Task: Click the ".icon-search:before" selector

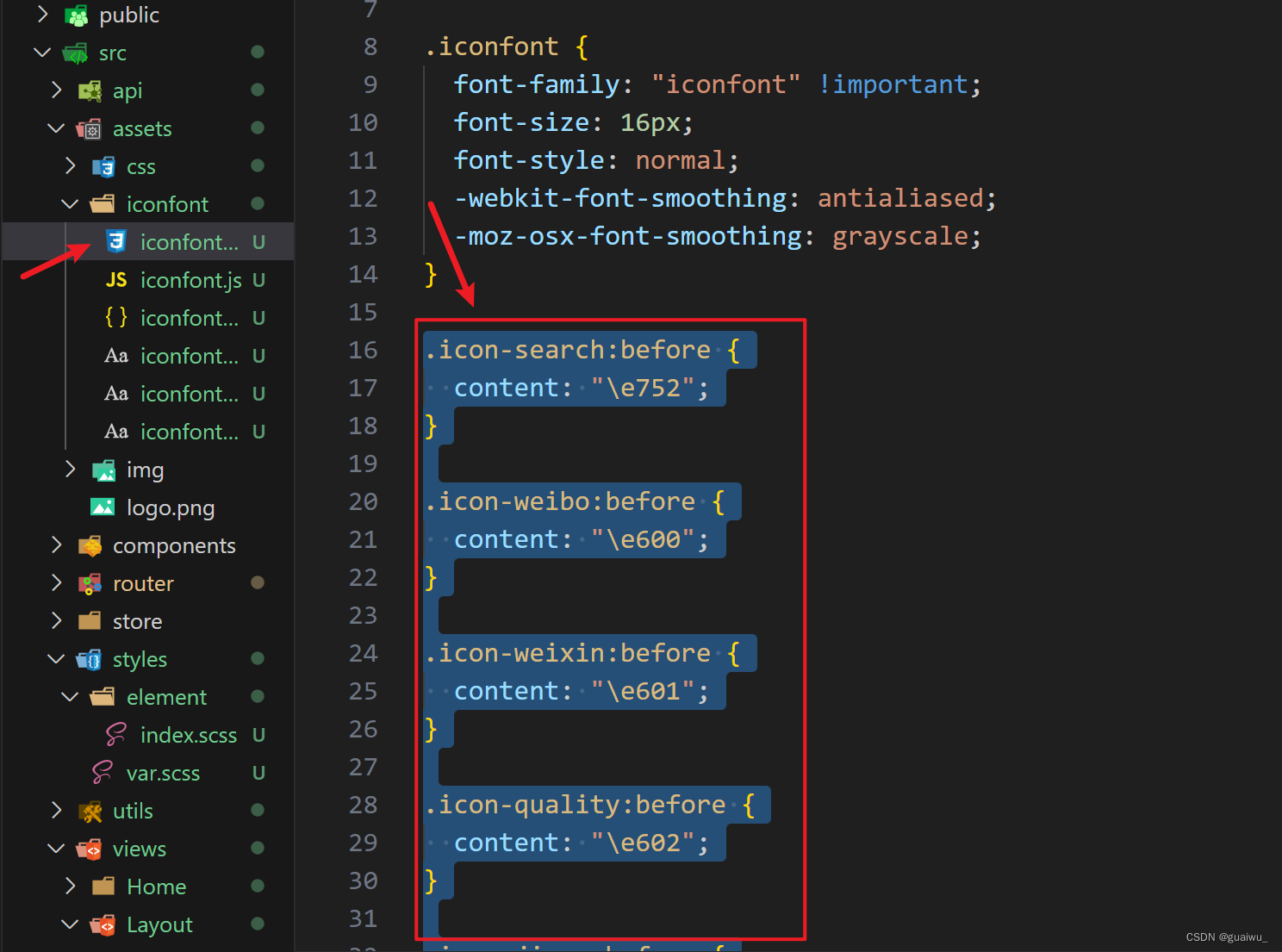Action: [x=568, y=350]
